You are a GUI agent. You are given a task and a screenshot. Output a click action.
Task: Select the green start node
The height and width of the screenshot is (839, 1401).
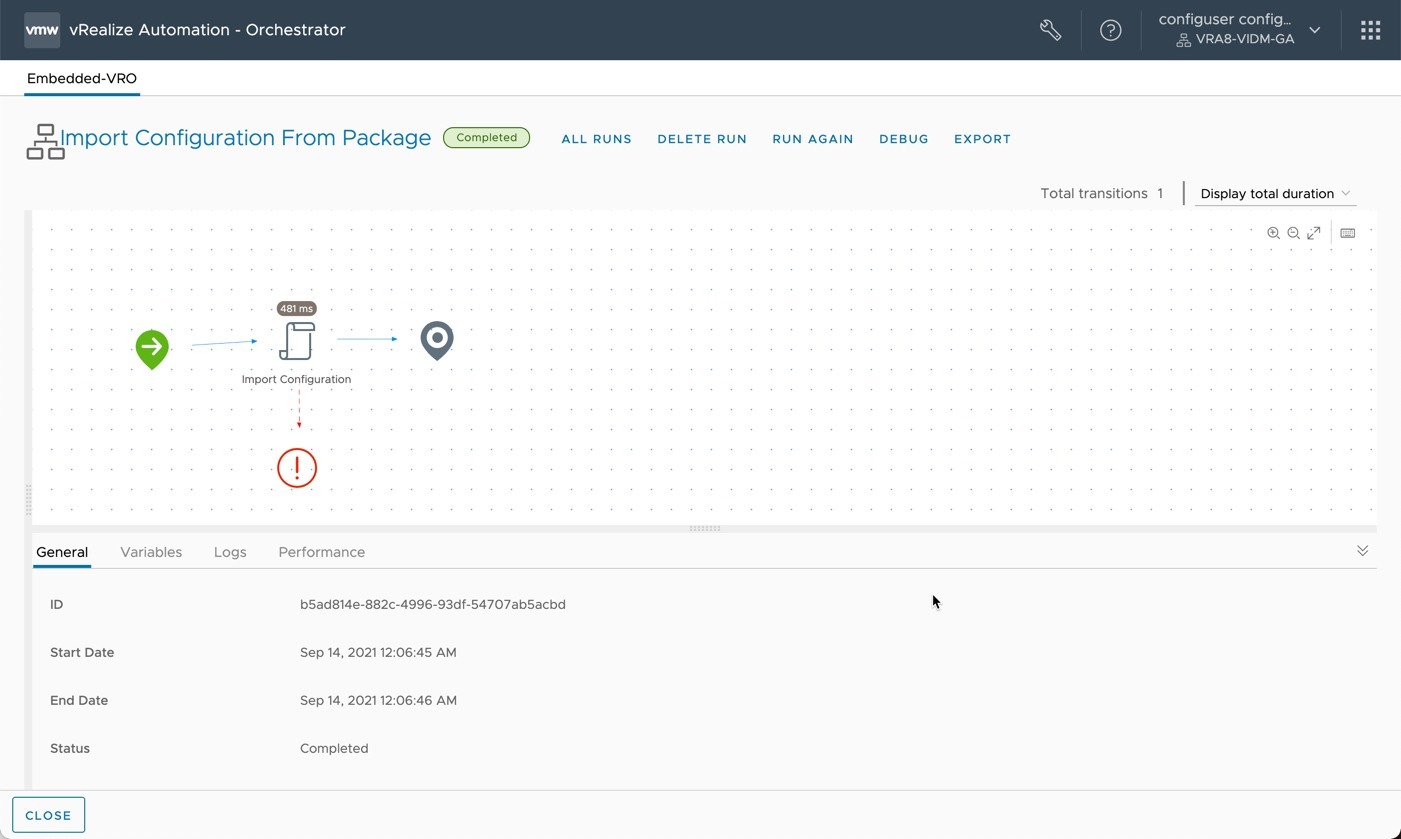tap(152, 349)
